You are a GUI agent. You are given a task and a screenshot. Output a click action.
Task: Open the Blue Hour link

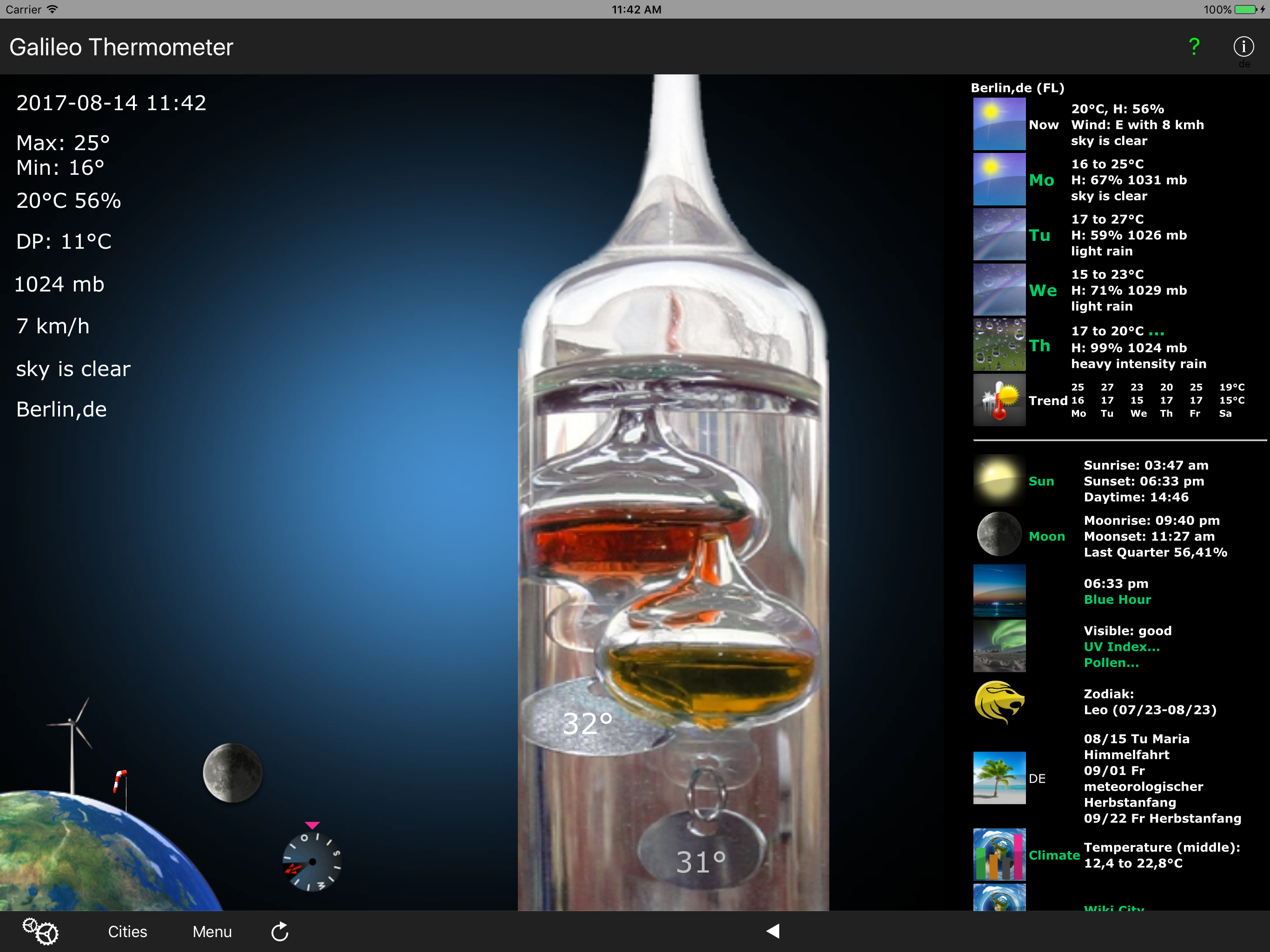[1117, 600]
